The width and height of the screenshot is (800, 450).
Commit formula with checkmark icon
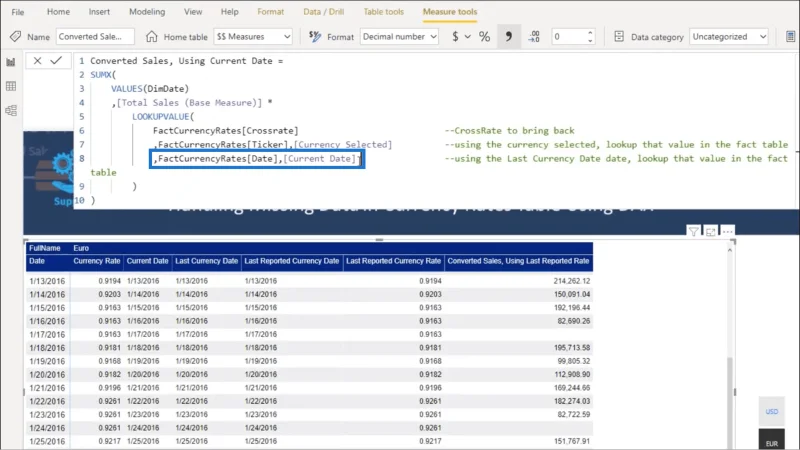[x=56, y=61]
